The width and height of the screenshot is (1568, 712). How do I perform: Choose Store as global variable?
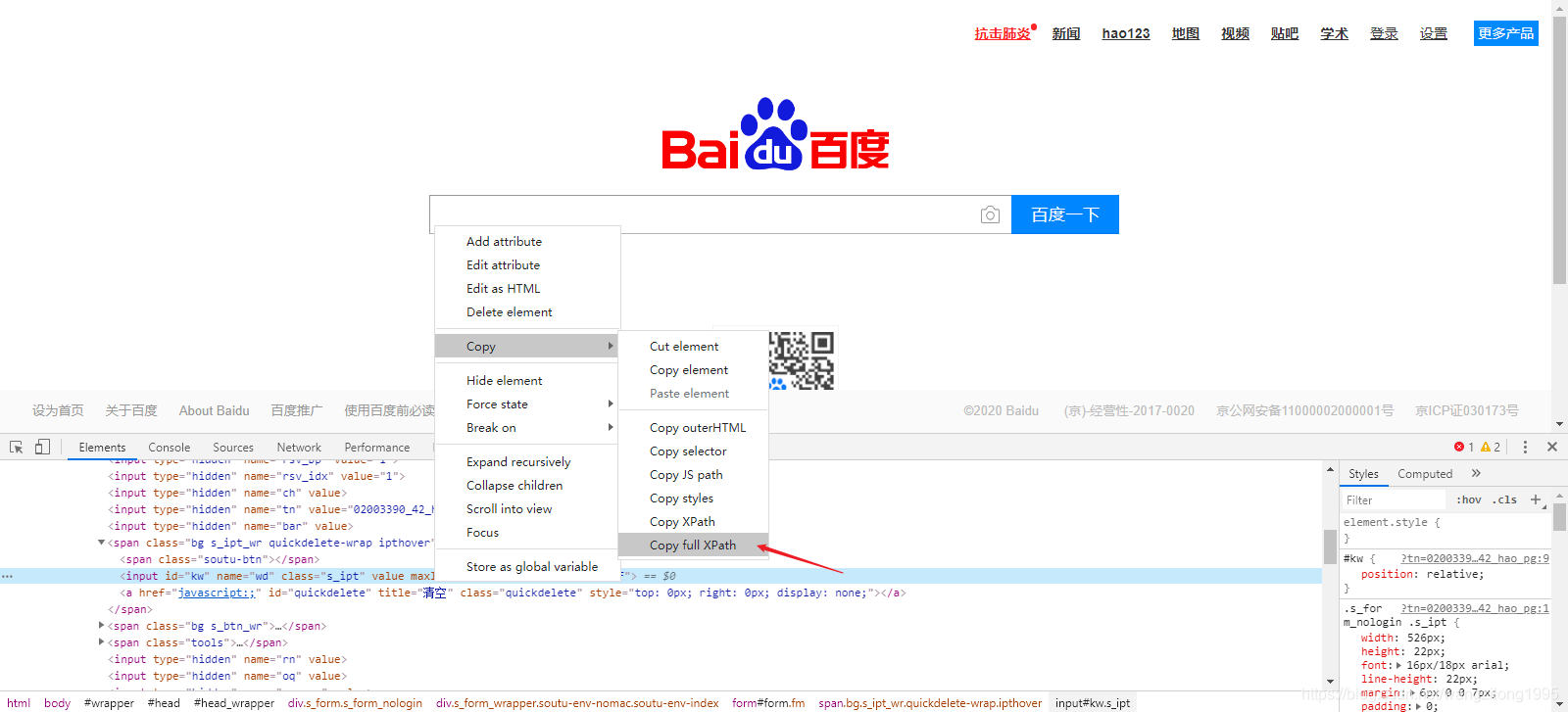(x=527, y=566)
